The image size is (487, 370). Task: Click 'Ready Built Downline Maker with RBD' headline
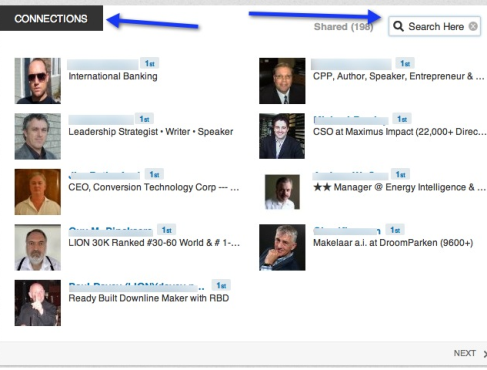point(149,298)
